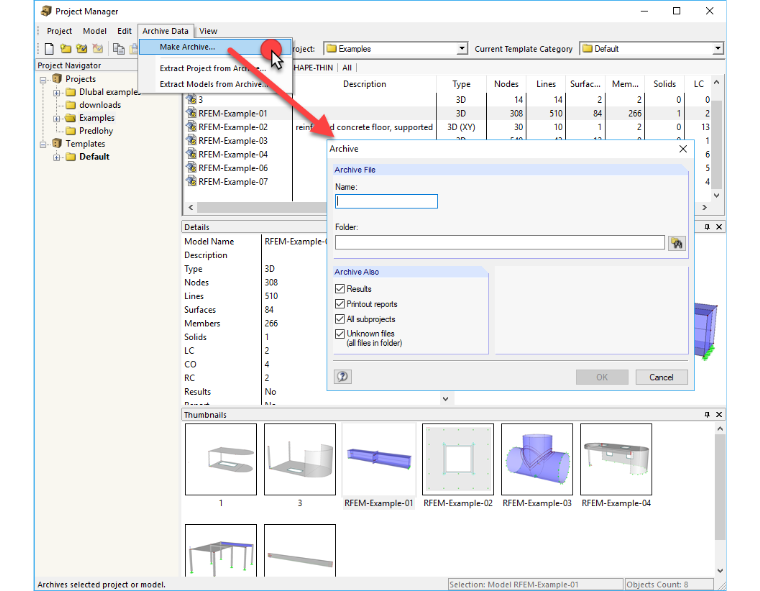Click the folder browse icon beside Folder field
The width and height of the screenshot is (760, 591).
677,243
